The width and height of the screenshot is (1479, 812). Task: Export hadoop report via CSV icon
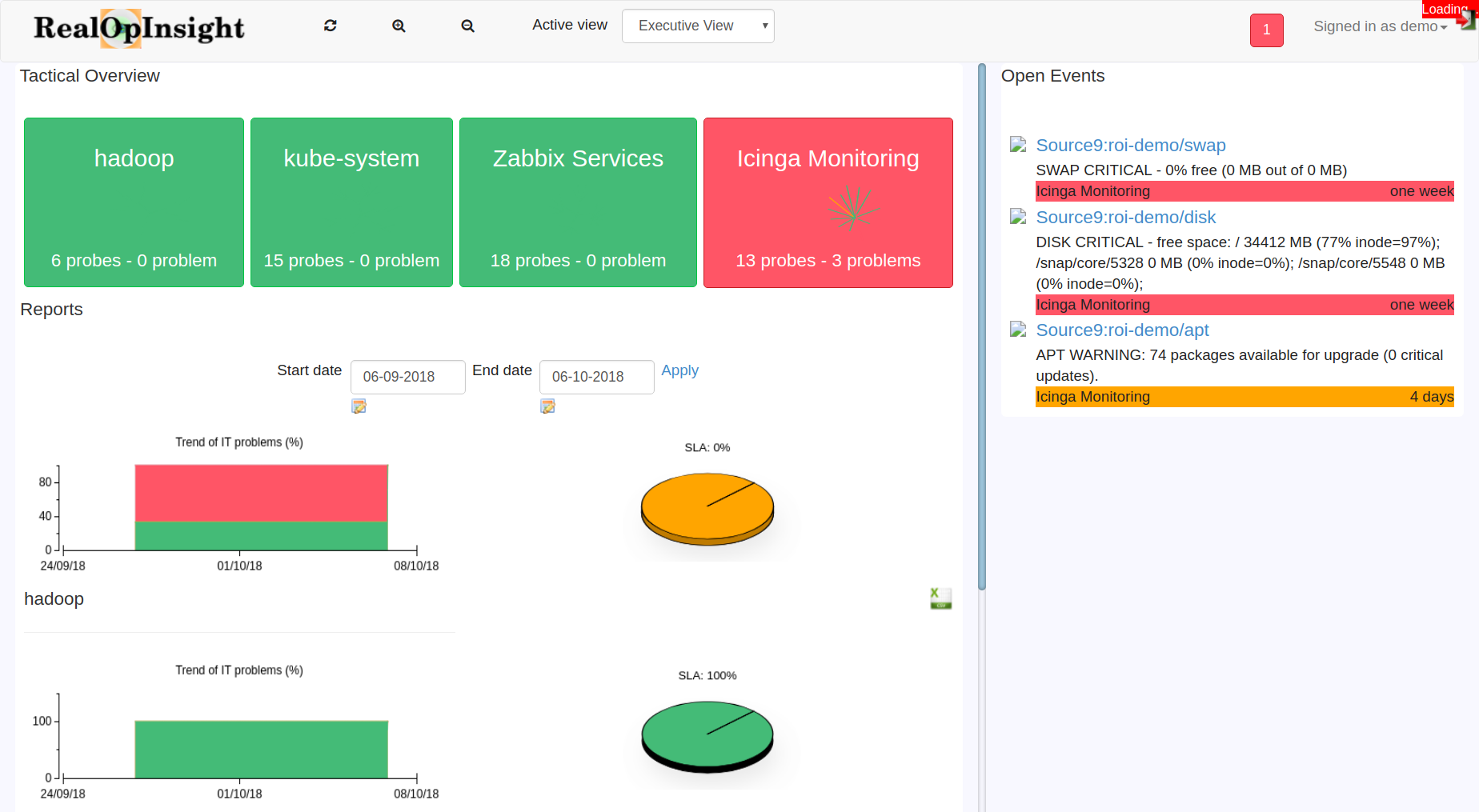click(x=940, y=598)
